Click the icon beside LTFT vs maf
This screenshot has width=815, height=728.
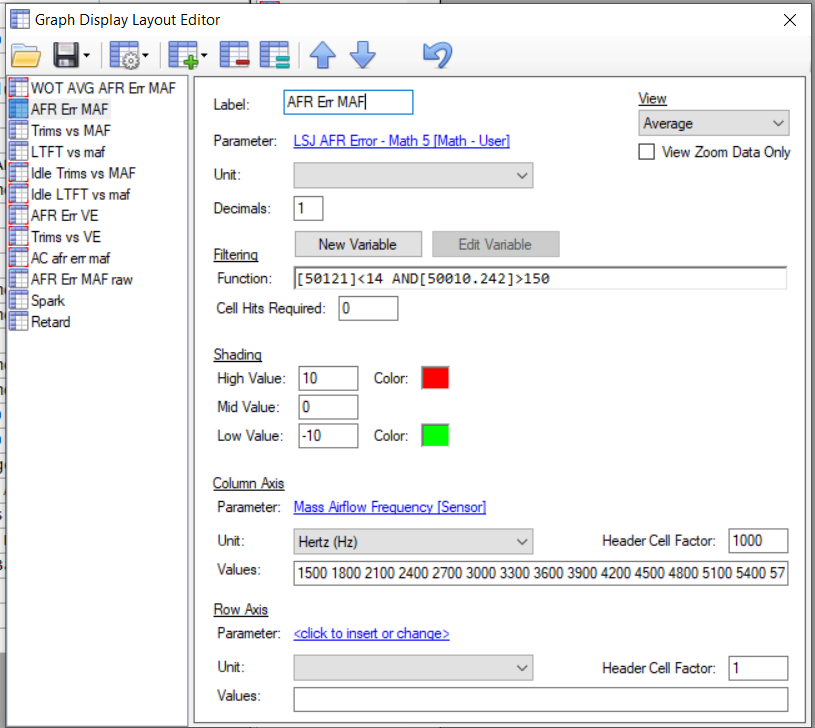tap(19, 152)
